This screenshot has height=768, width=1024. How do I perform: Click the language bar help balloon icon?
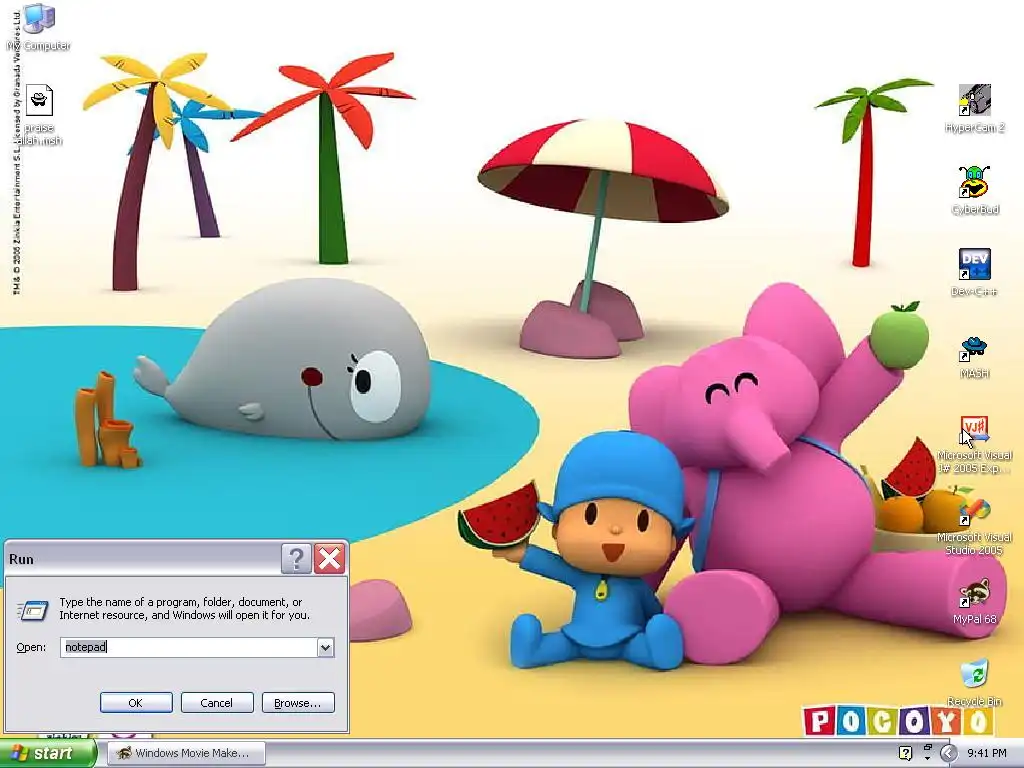point(905,753)
